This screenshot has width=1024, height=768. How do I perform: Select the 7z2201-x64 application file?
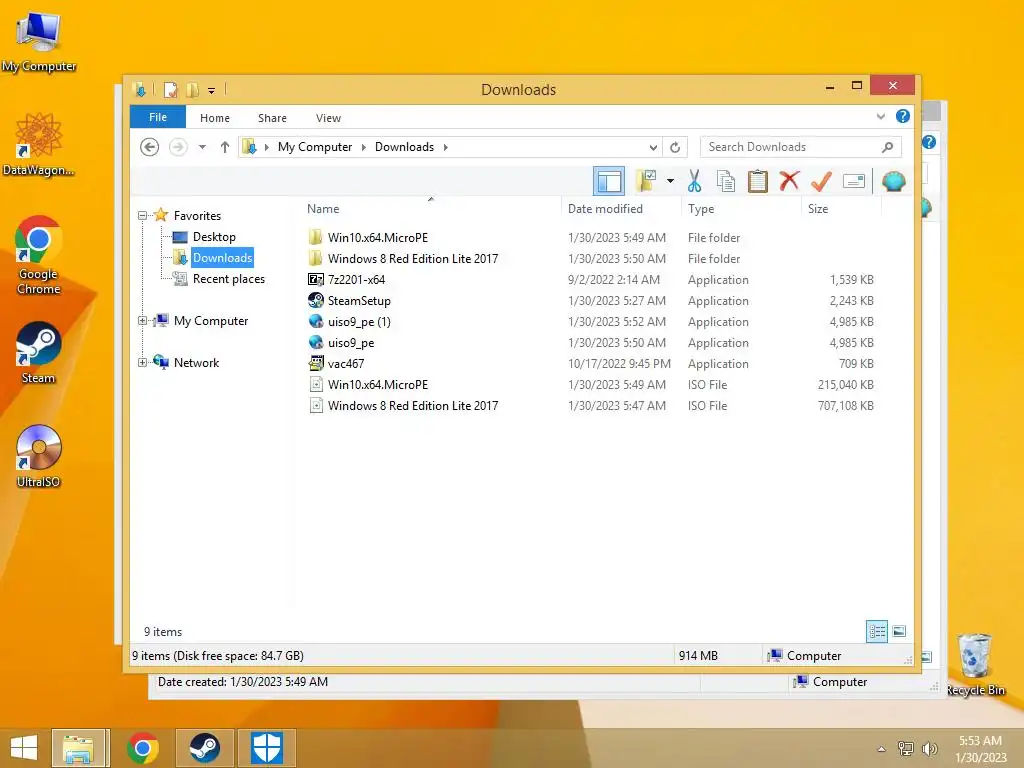(x=357, y=280)
